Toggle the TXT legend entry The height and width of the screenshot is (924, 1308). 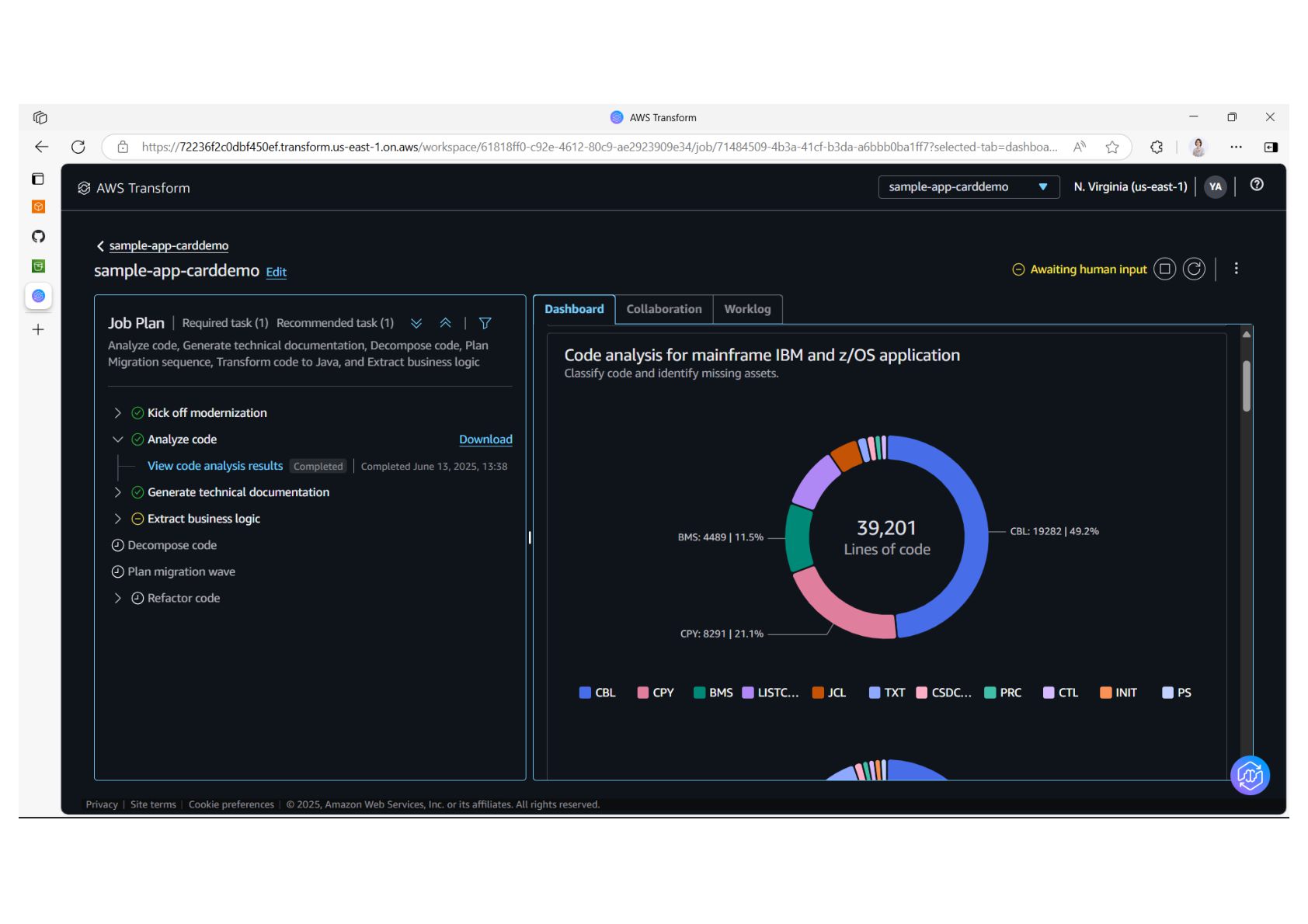[x=887, y=693]
